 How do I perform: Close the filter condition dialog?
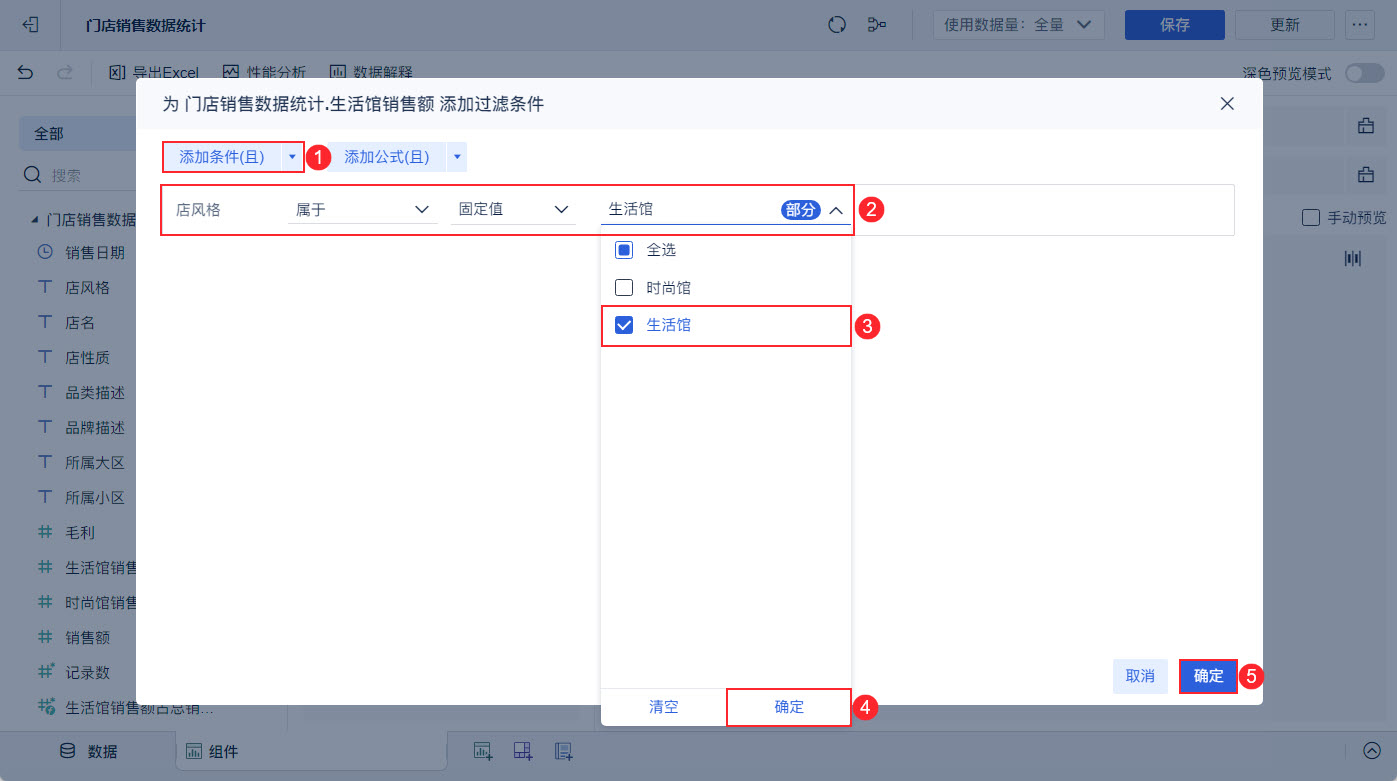(1227, 104)
